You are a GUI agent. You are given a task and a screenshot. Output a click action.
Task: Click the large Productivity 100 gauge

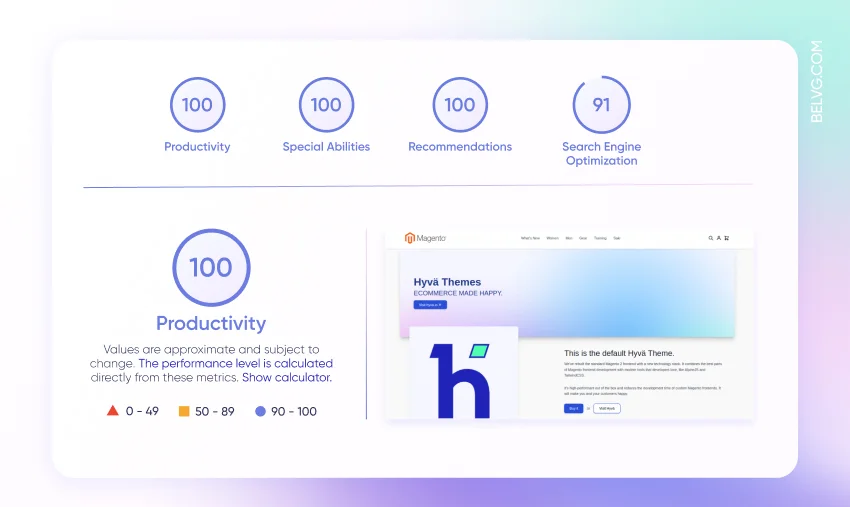[x=211, y=267]
